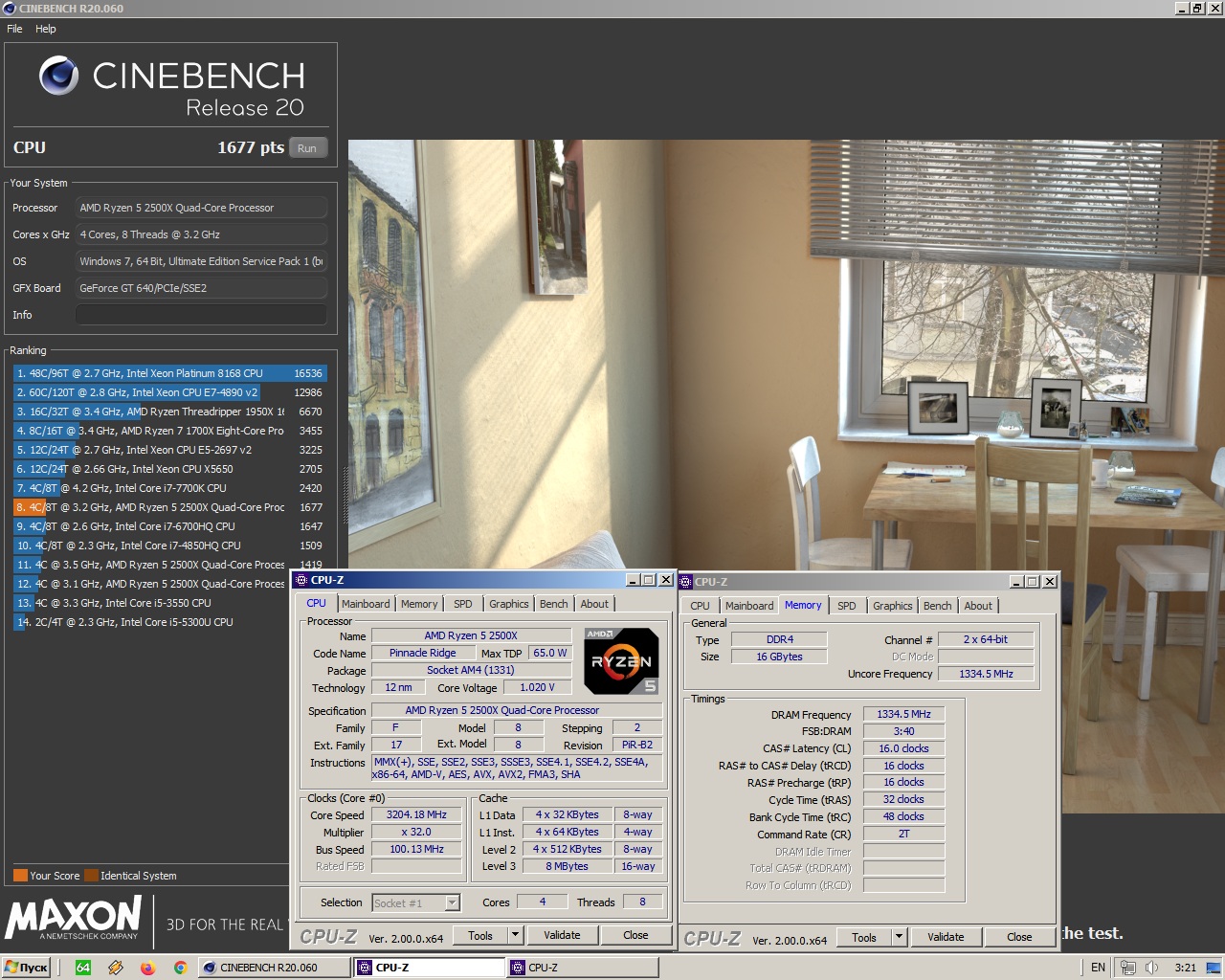Open the network tray icon
This screenshot has height=980, width=1225.
1128,968
